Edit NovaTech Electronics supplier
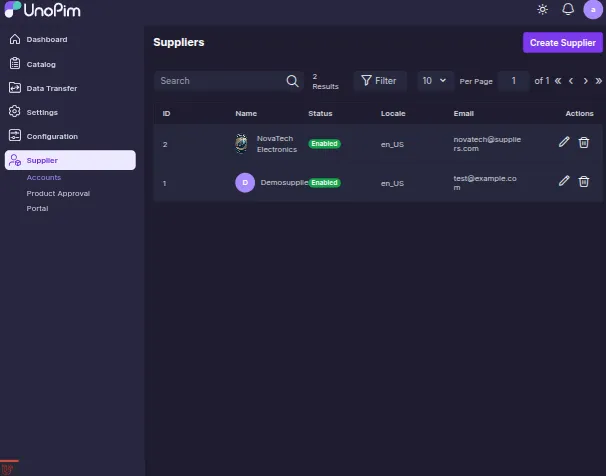The height and width of the screenshot is (476, 606). click(x=564, y=142)
